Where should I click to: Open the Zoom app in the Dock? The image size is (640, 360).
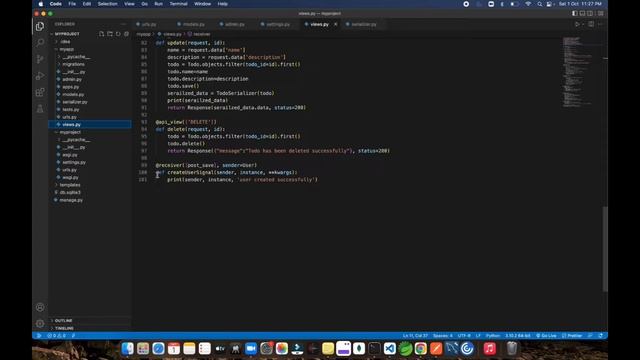pos(251,349)
